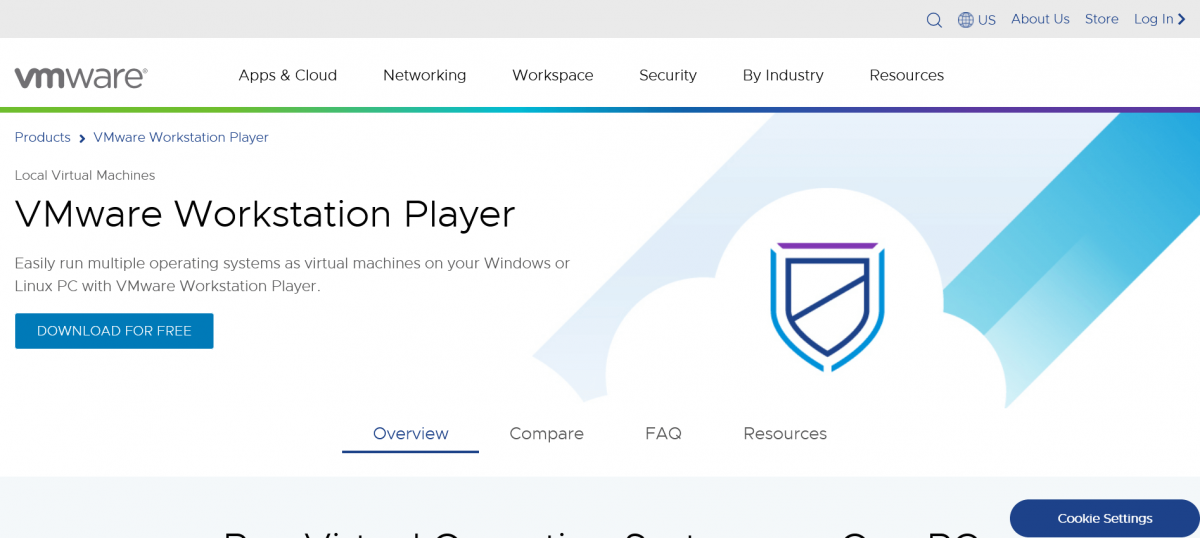Switch to the Resources page tab
Viewport: 1200px width, 538px height.
click(x=785, y=434)
